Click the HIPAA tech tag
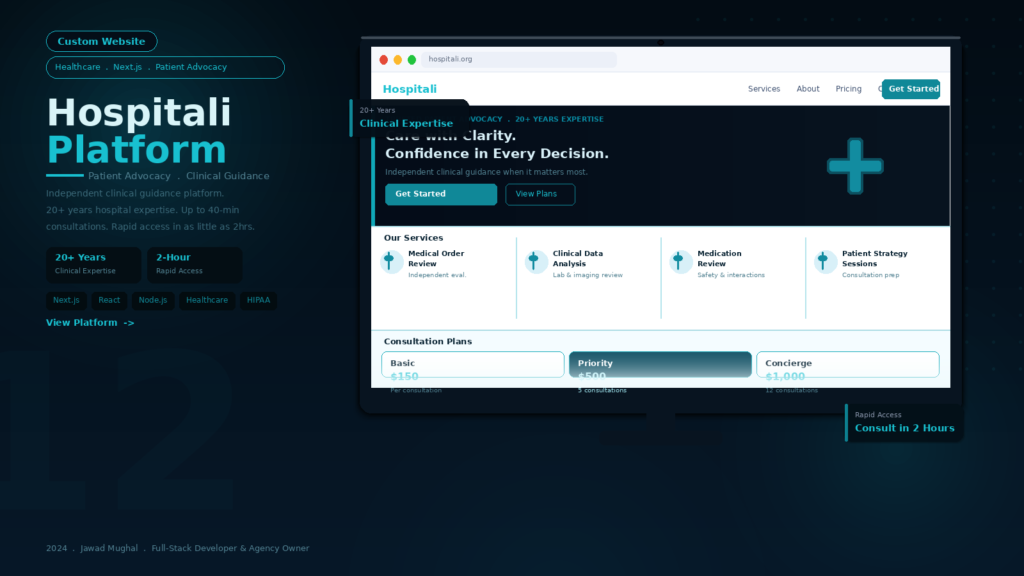1024x576 pixels. pyautogui.click(x=259, y=300)
